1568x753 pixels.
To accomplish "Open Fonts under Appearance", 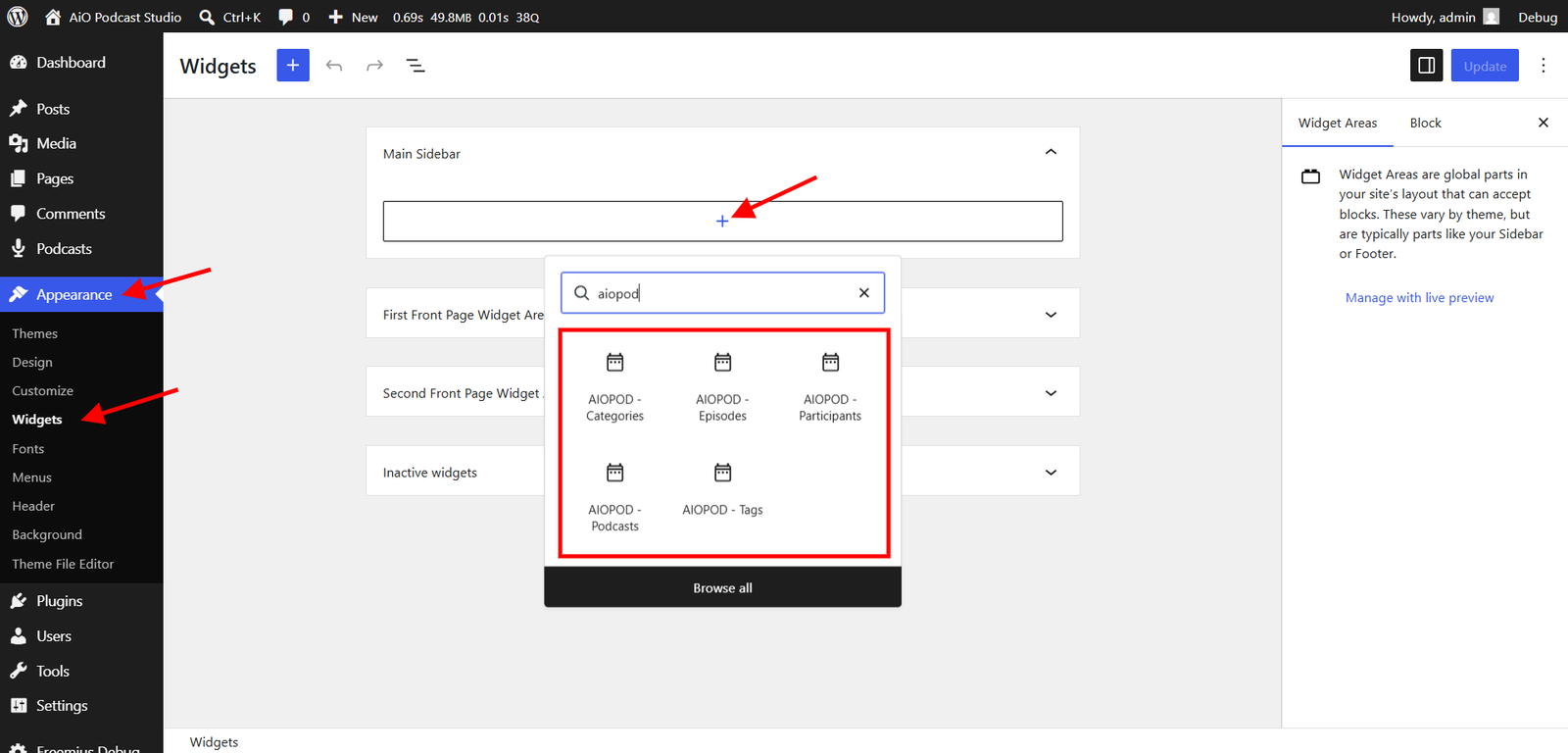I will tap(28, 448).
